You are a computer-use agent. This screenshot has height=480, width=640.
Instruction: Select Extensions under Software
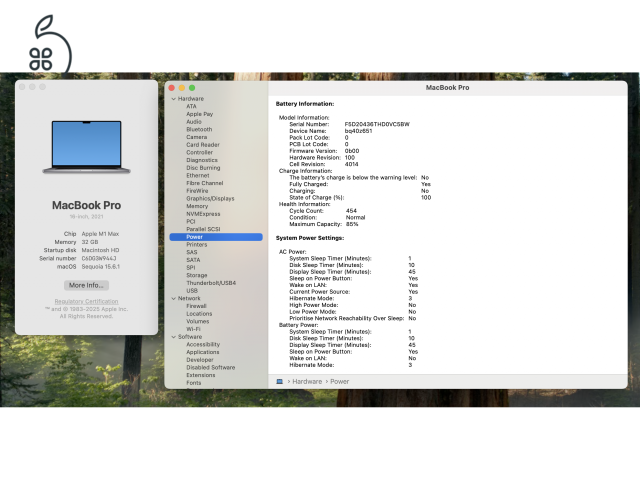point(201,375)
